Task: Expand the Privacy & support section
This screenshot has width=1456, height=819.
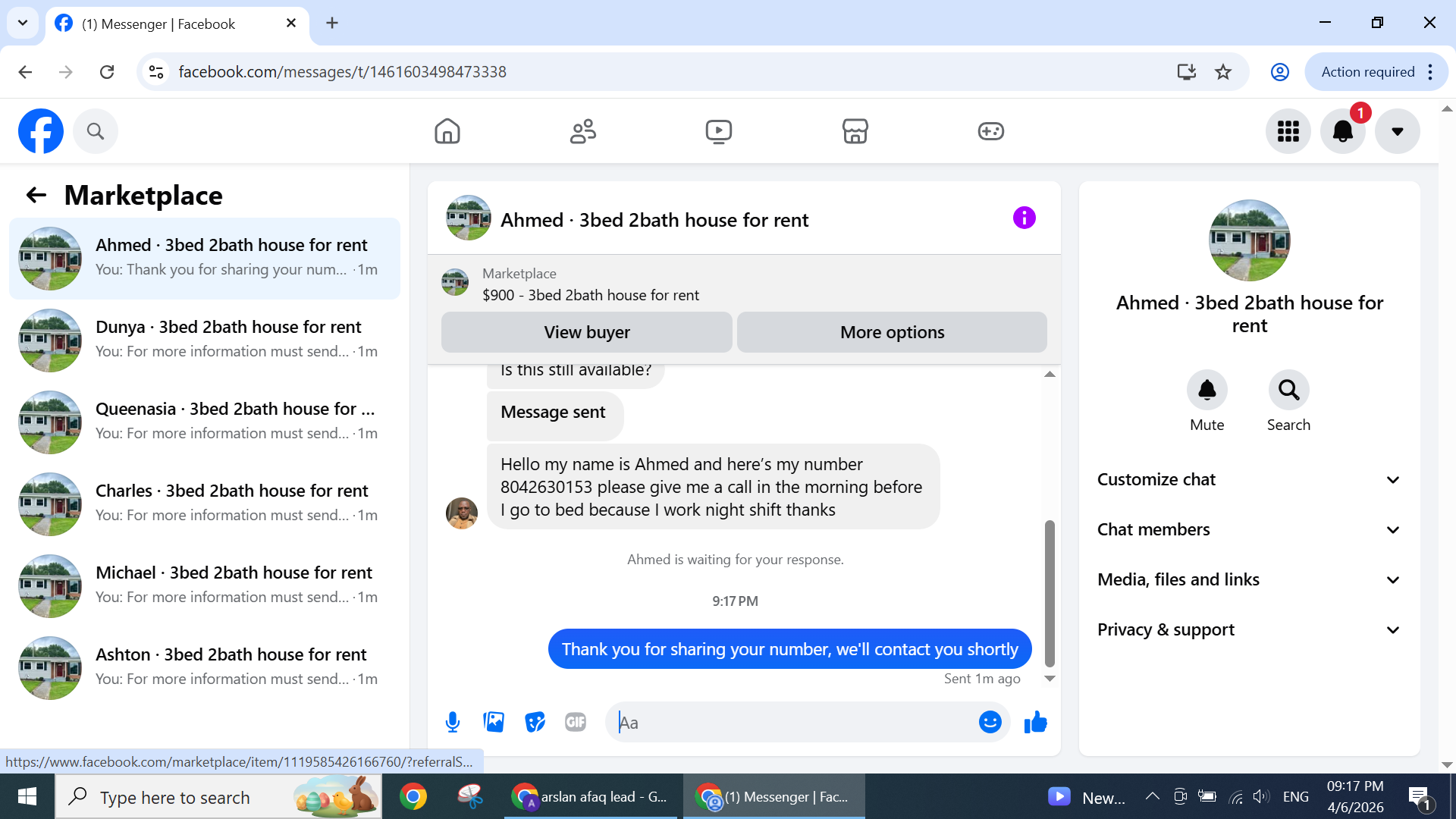Action: [x=1249, y=629]
